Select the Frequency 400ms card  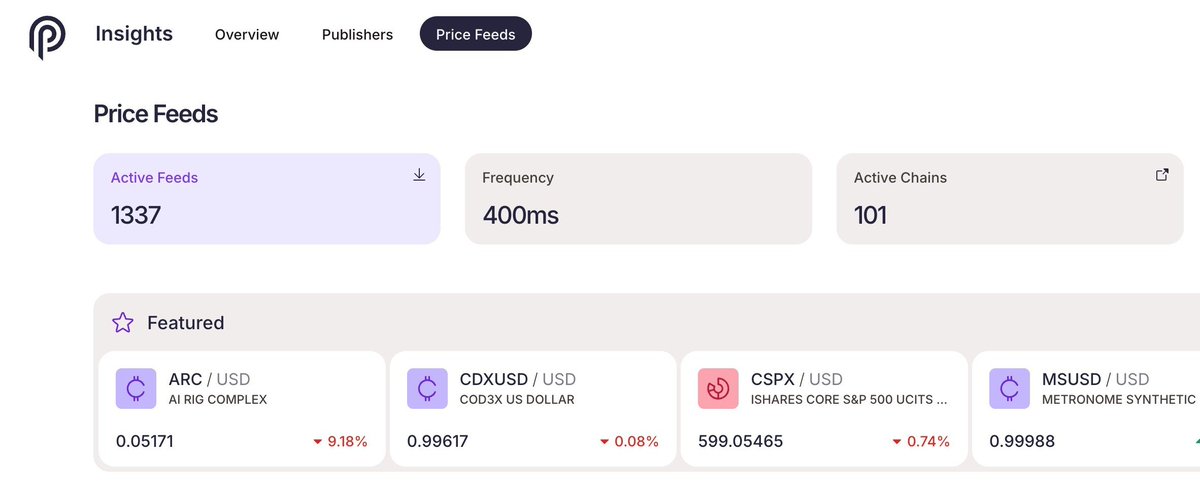click(x=638, y=199)
